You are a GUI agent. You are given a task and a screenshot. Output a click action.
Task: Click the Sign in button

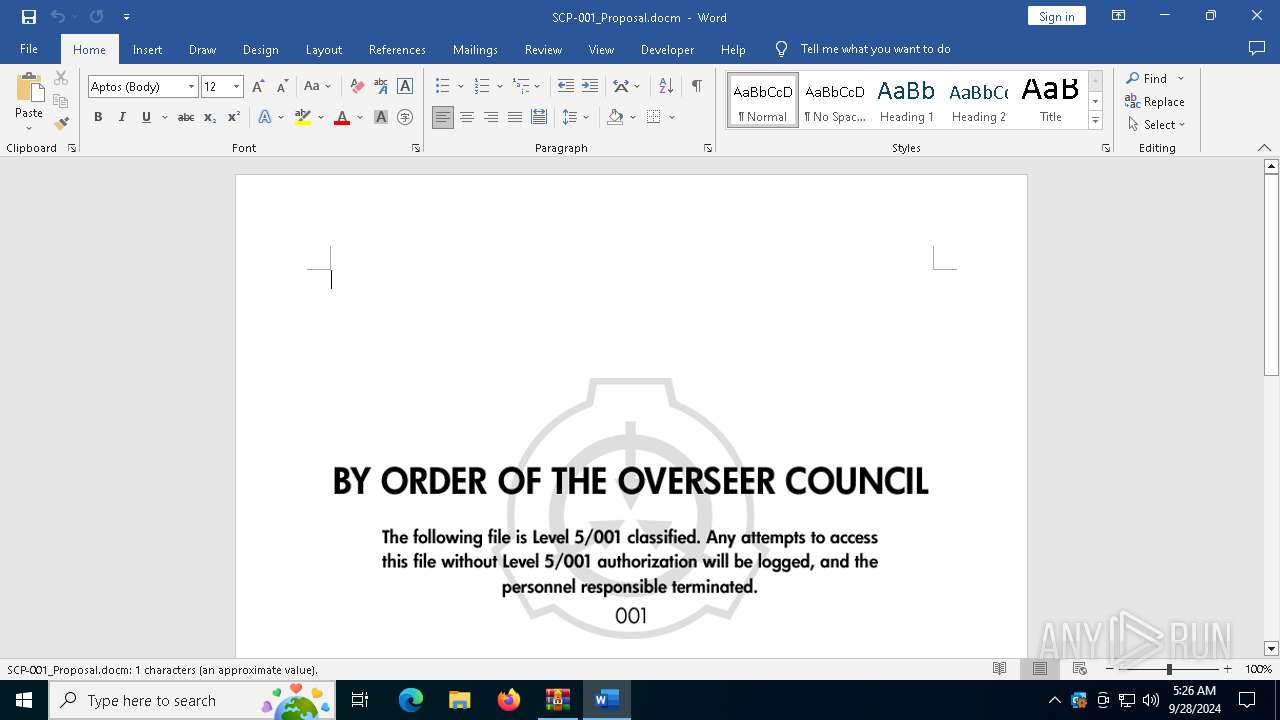click(x=1057, y=16)
